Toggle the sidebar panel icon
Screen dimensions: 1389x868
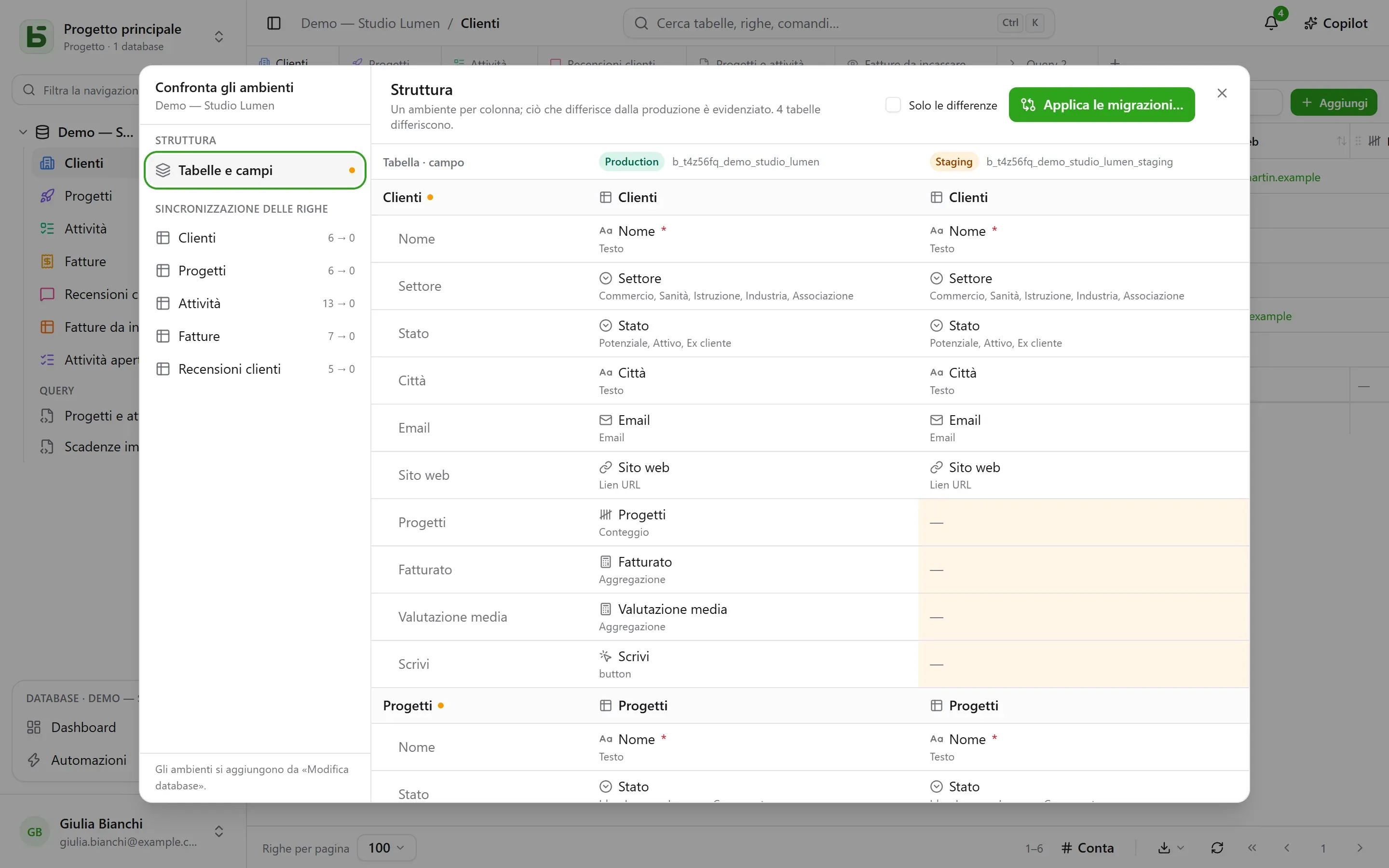(x=274, y=23)
